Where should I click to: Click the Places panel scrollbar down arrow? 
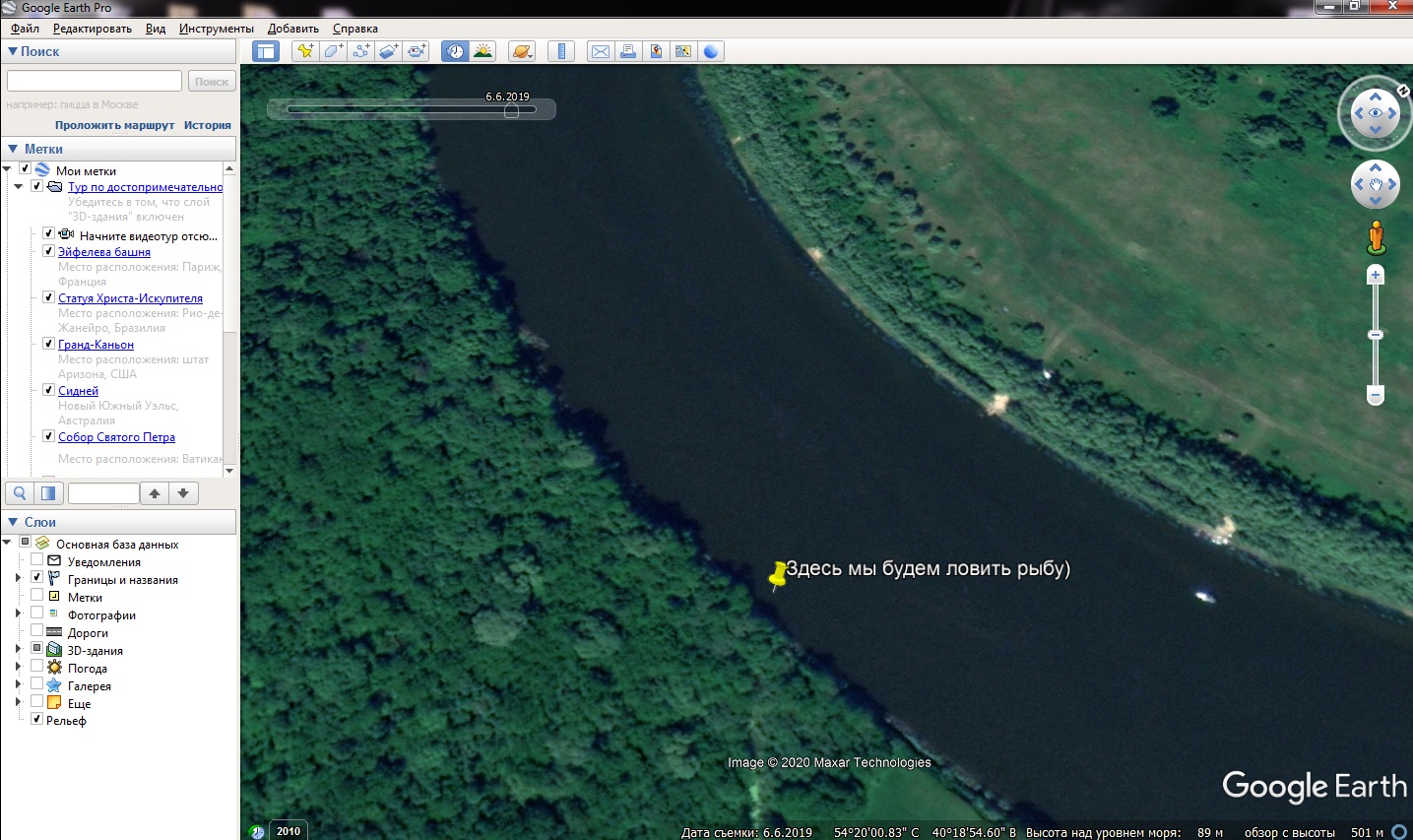229,471
